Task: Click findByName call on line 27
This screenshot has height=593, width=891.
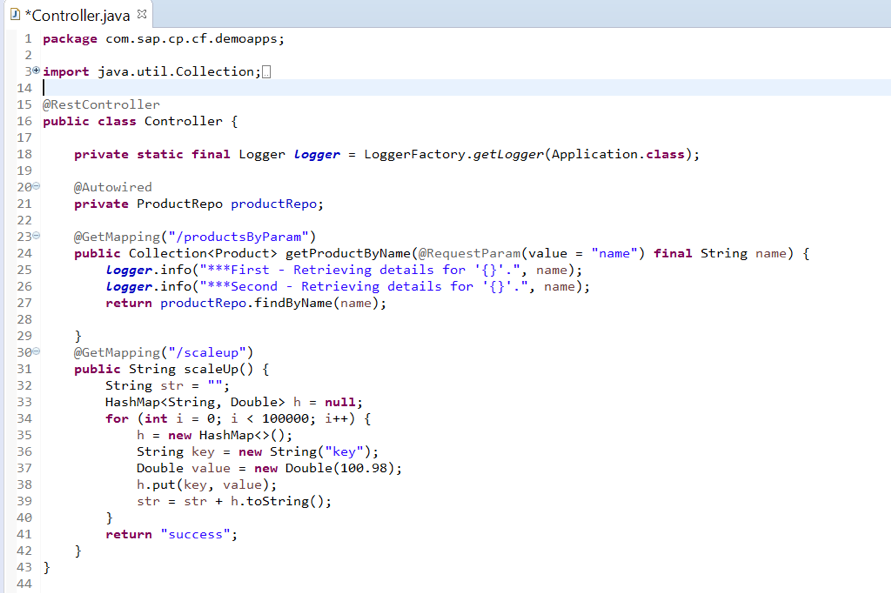Action: coord(292,303)
